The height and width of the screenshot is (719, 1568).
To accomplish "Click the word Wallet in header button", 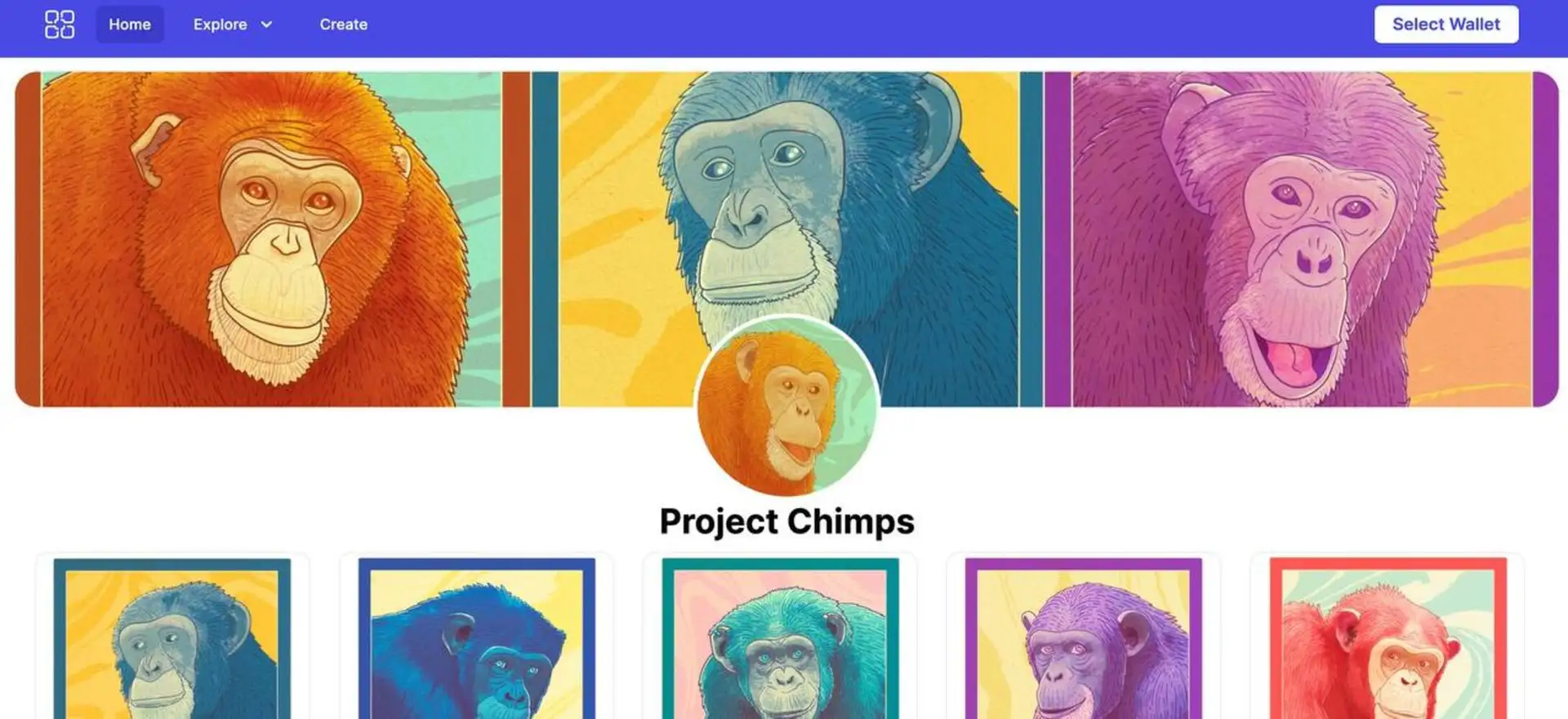I will tap(1474, 24).
